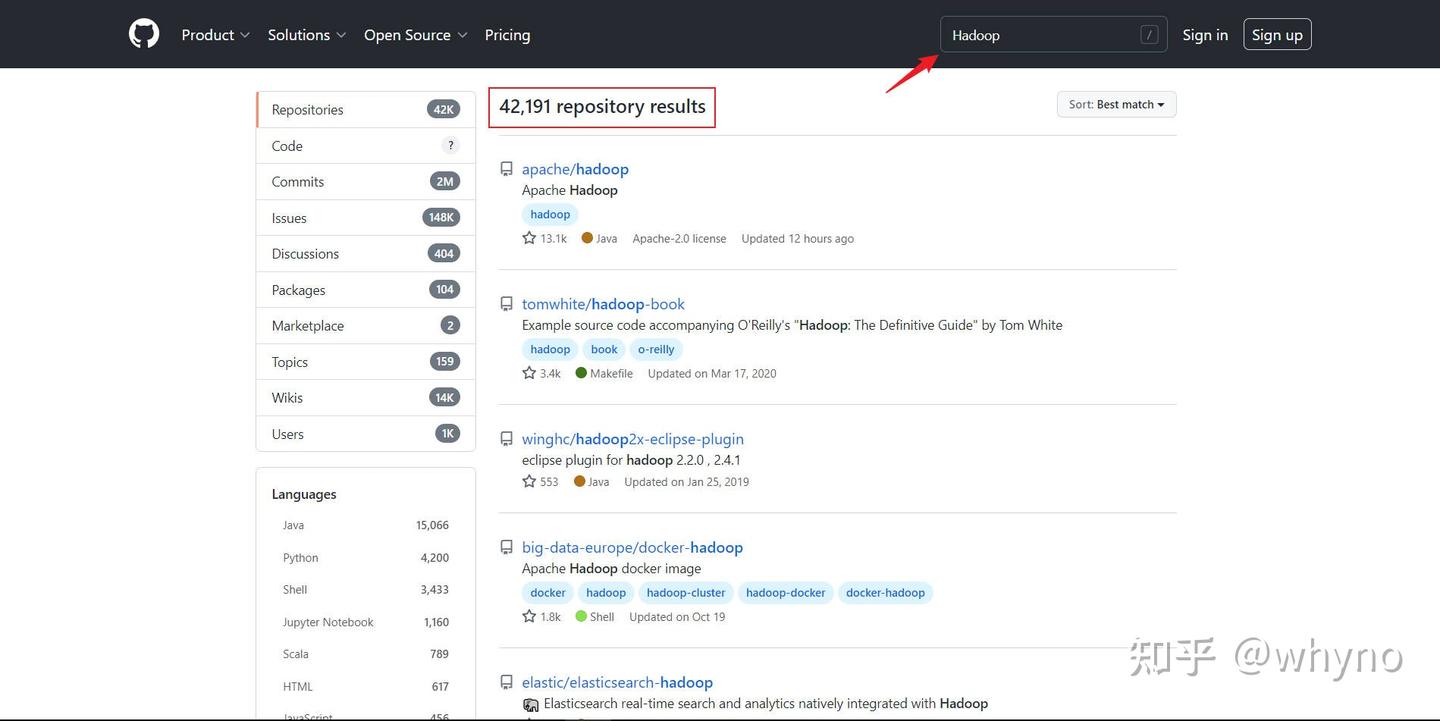Screen dimensions: 1440x721
Task: Click the docker-hadoop topic tag
Action: (x=885, y=593)
